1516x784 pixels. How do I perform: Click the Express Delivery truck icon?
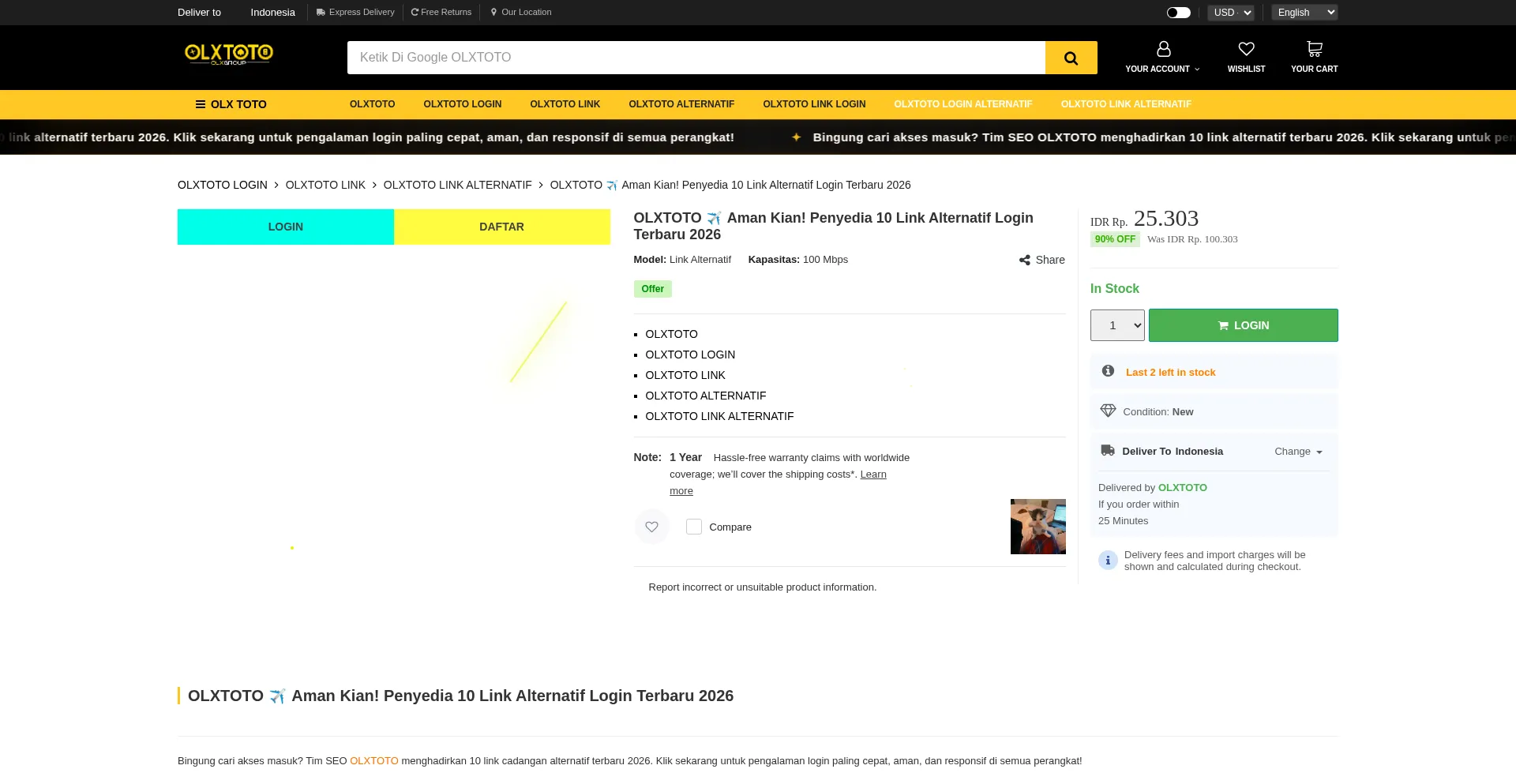[321, 13]
